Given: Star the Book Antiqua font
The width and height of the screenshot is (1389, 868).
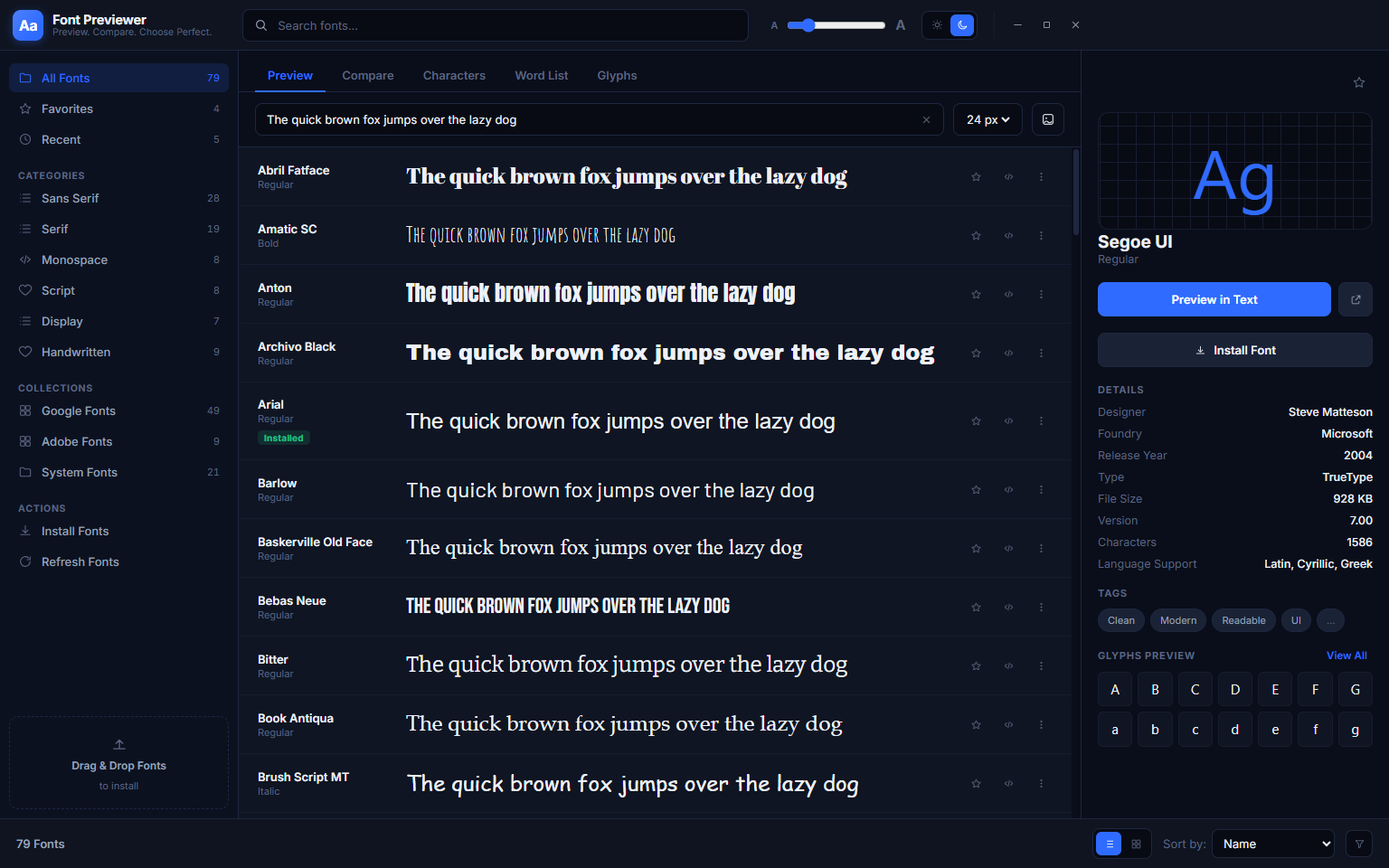Looking at the screenshot, I should 976,725.
